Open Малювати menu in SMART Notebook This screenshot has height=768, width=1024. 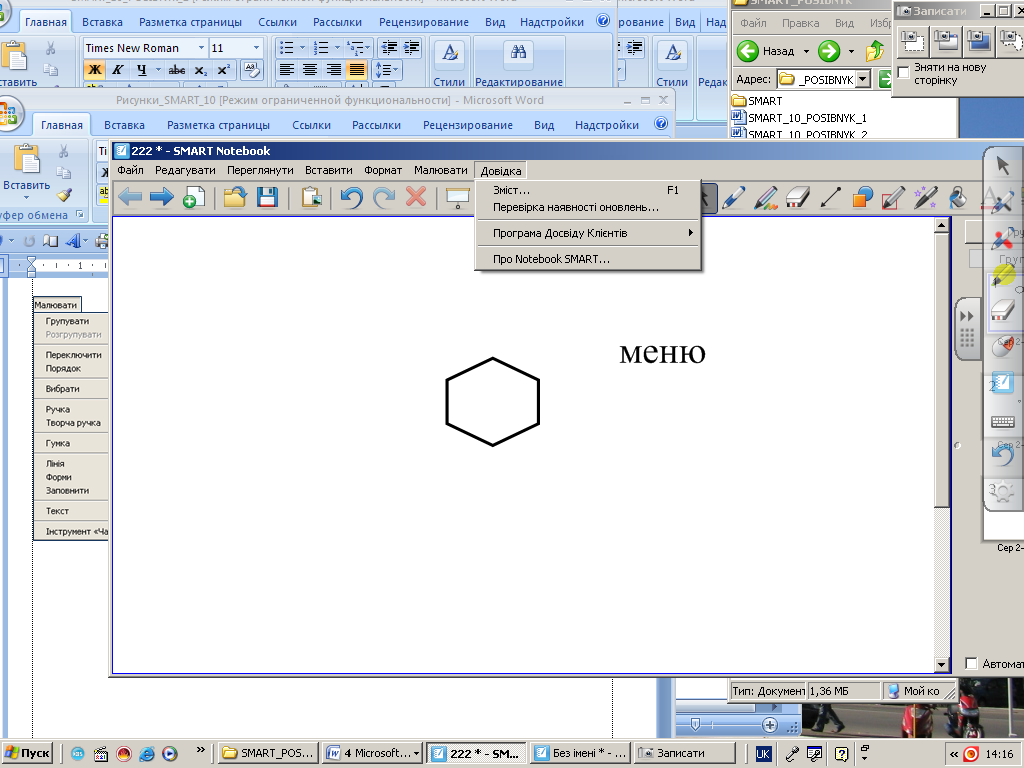click(441, 170)
